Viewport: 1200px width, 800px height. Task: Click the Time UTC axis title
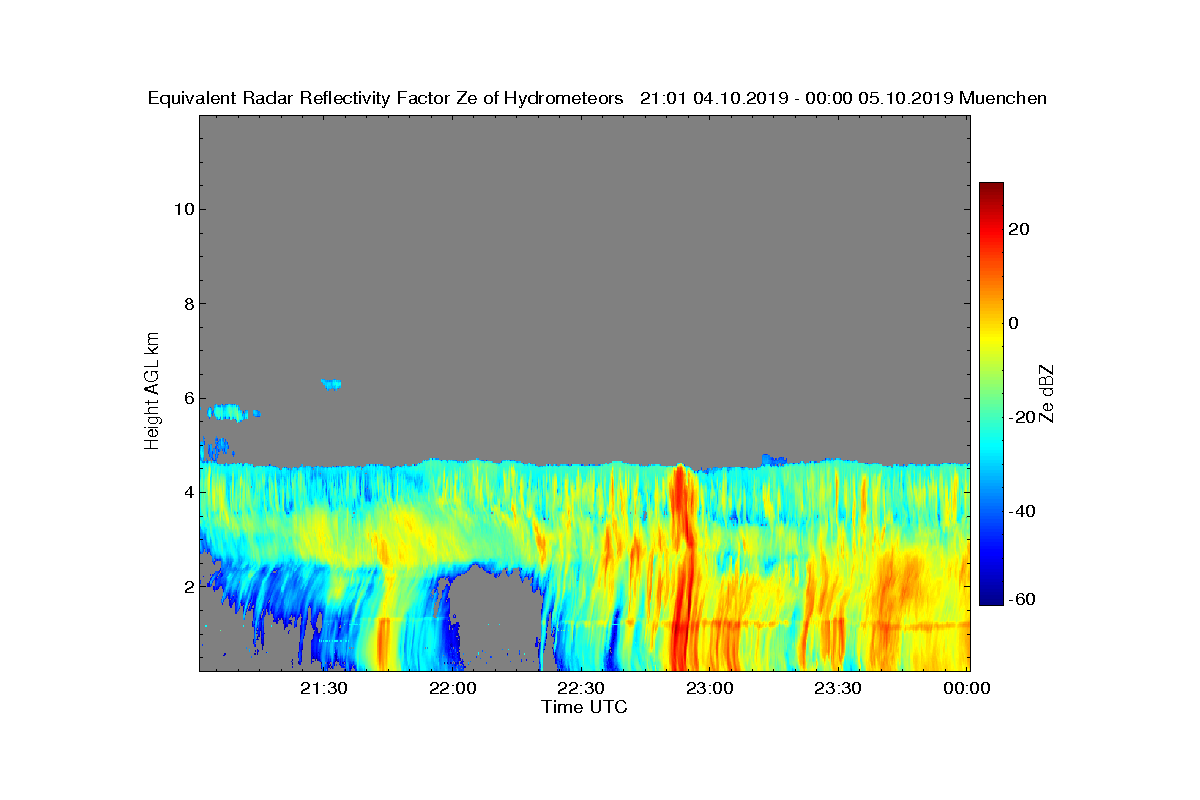[x=584, y=707]
